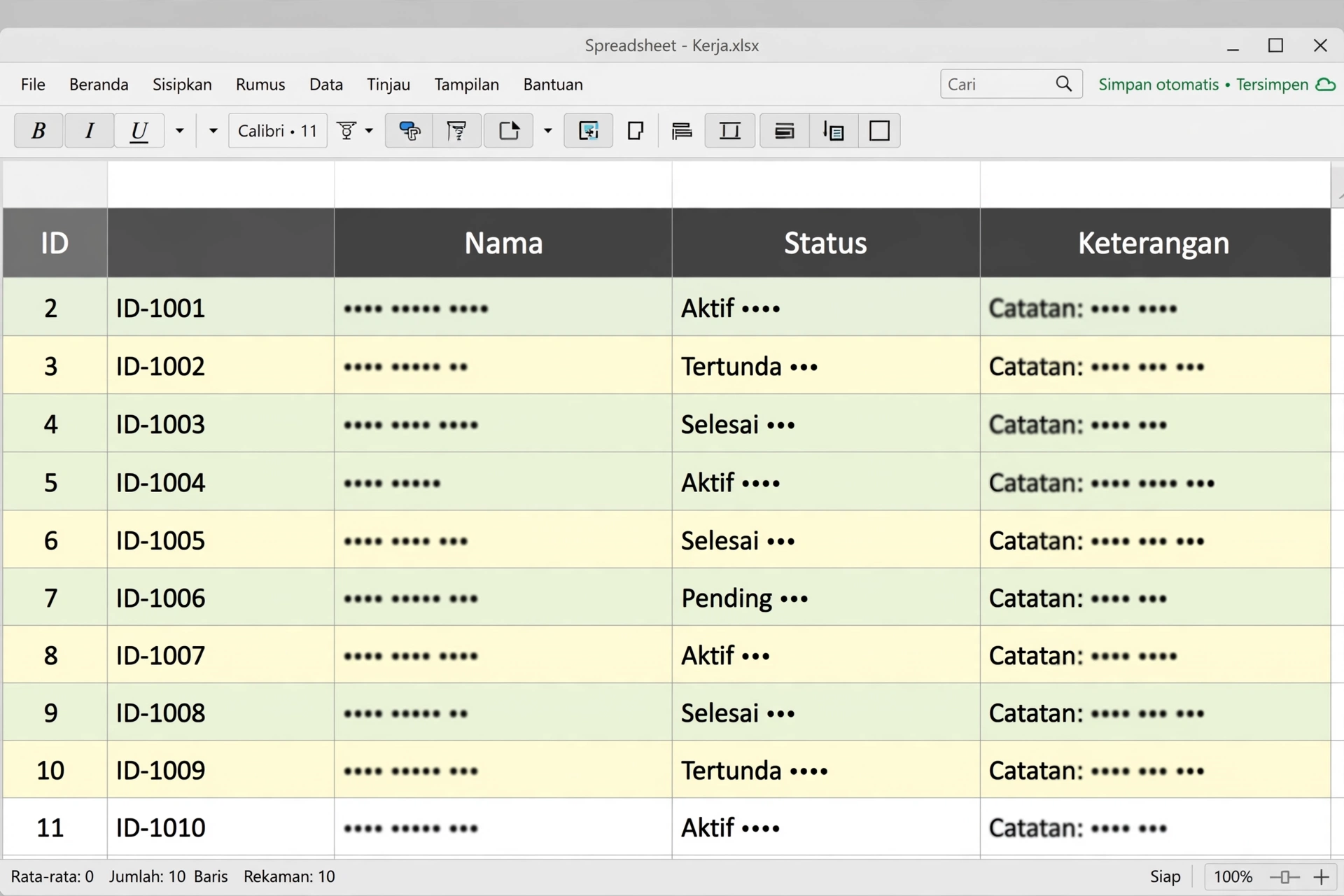
Task: Click the indent list icon
Action: (834, 131)
